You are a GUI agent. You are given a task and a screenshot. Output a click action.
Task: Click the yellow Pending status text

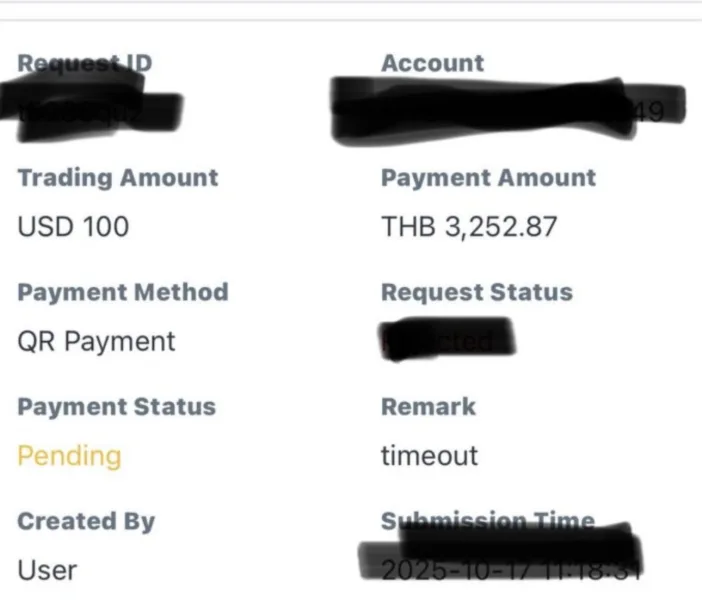click(x=69, y=456)
